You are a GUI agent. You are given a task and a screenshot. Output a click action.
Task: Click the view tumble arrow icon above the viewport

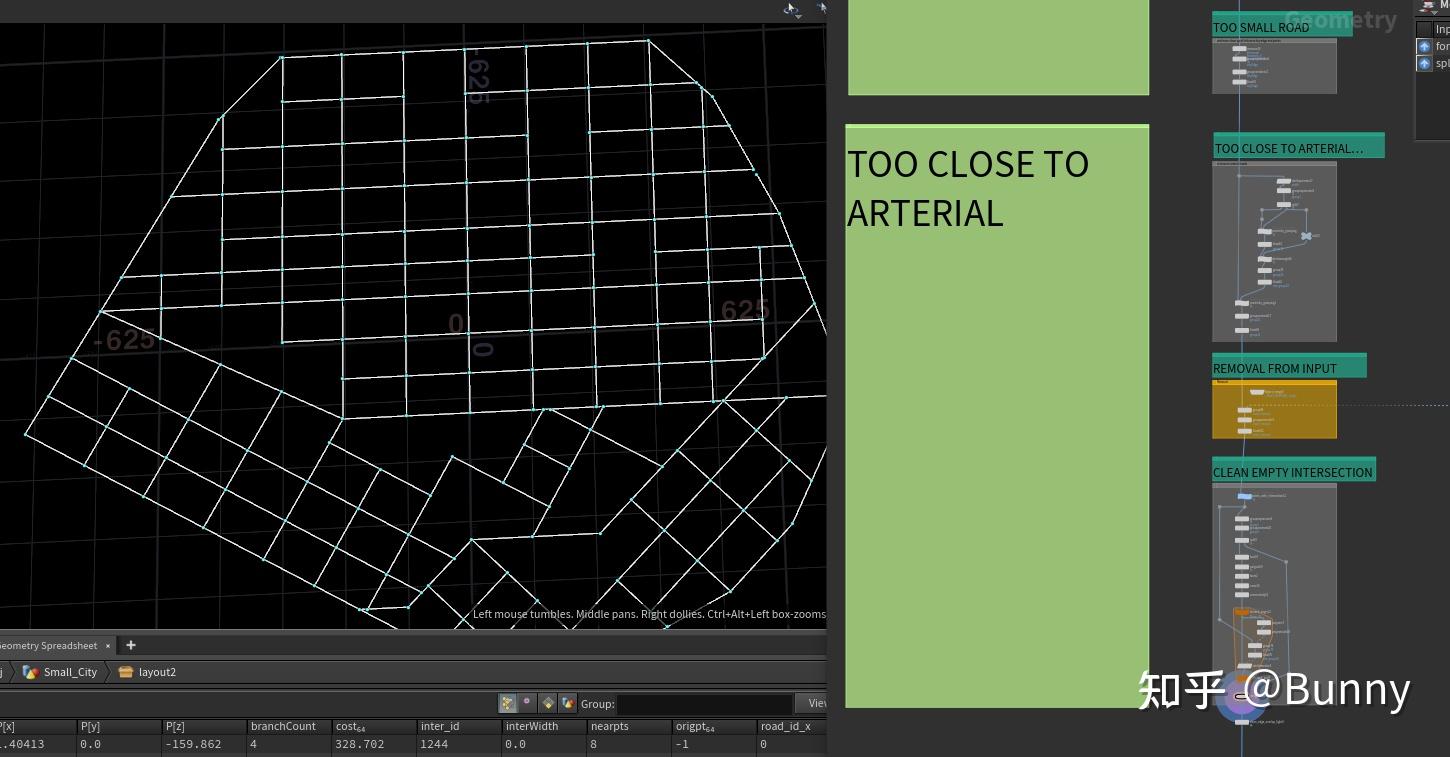(x=790, y=9)
